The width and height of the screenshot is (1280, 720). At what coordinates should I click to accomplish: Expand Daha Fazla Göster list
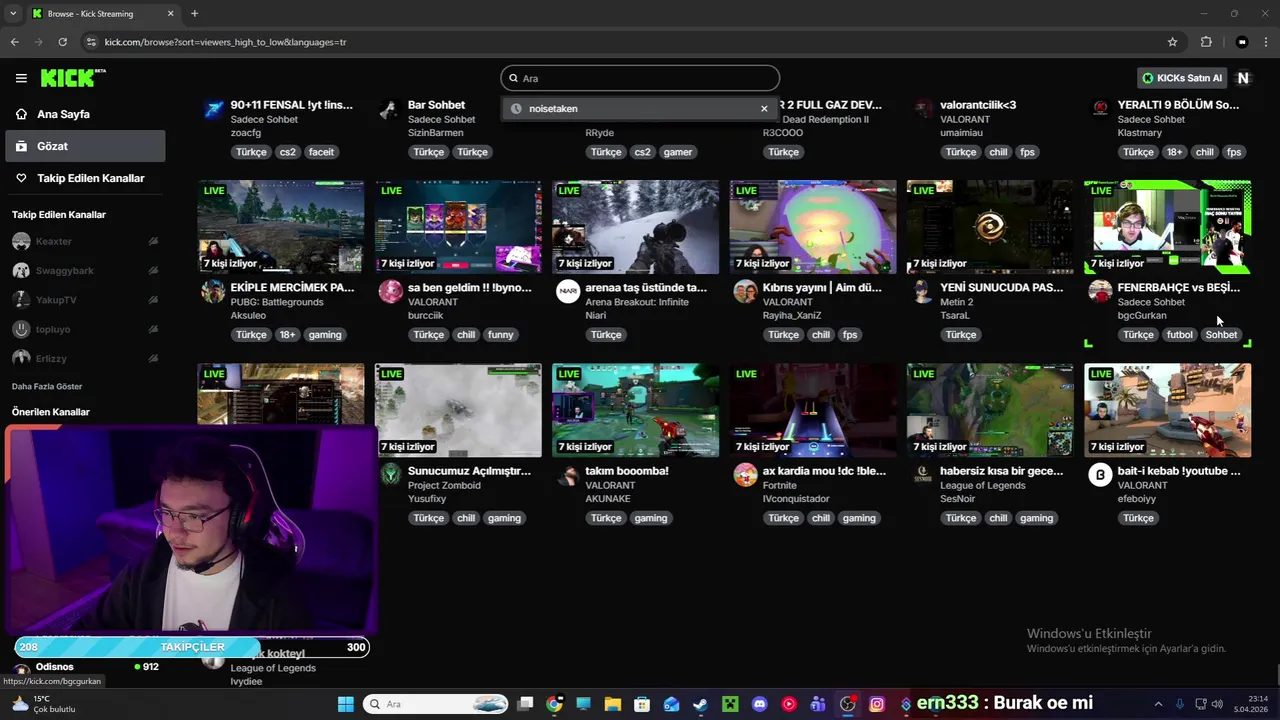[x=47, y=386]
